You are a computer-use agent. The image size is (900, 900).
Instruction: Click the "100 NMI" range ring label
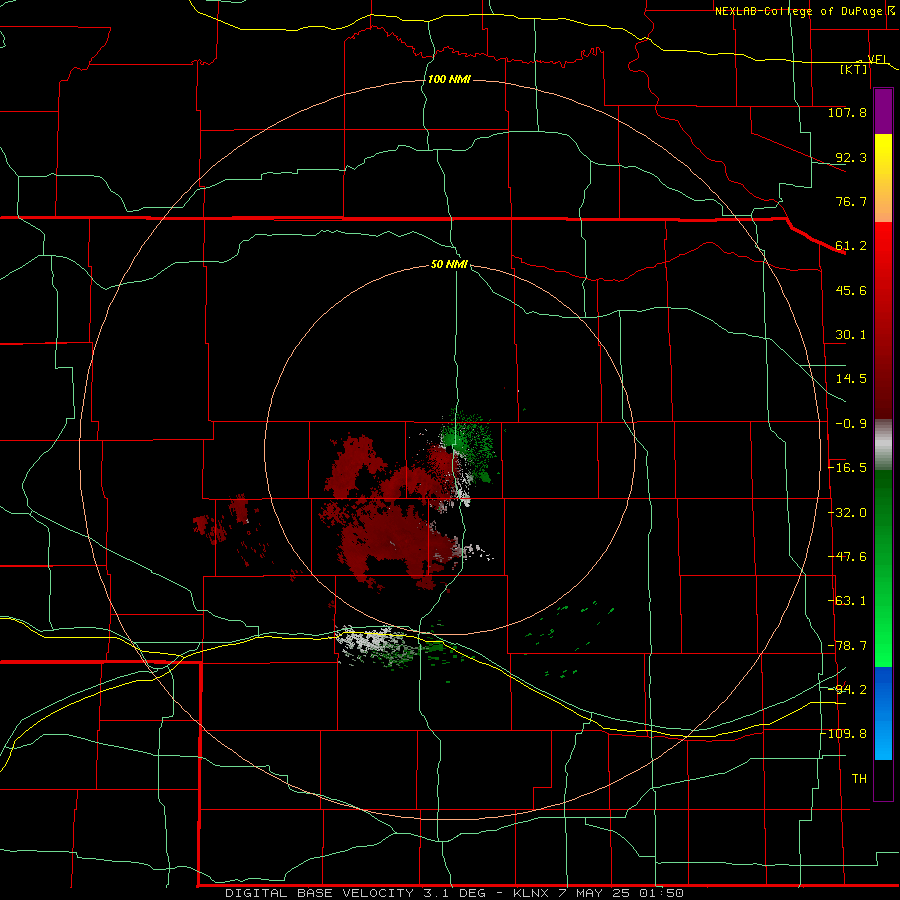tap(449, 79)
